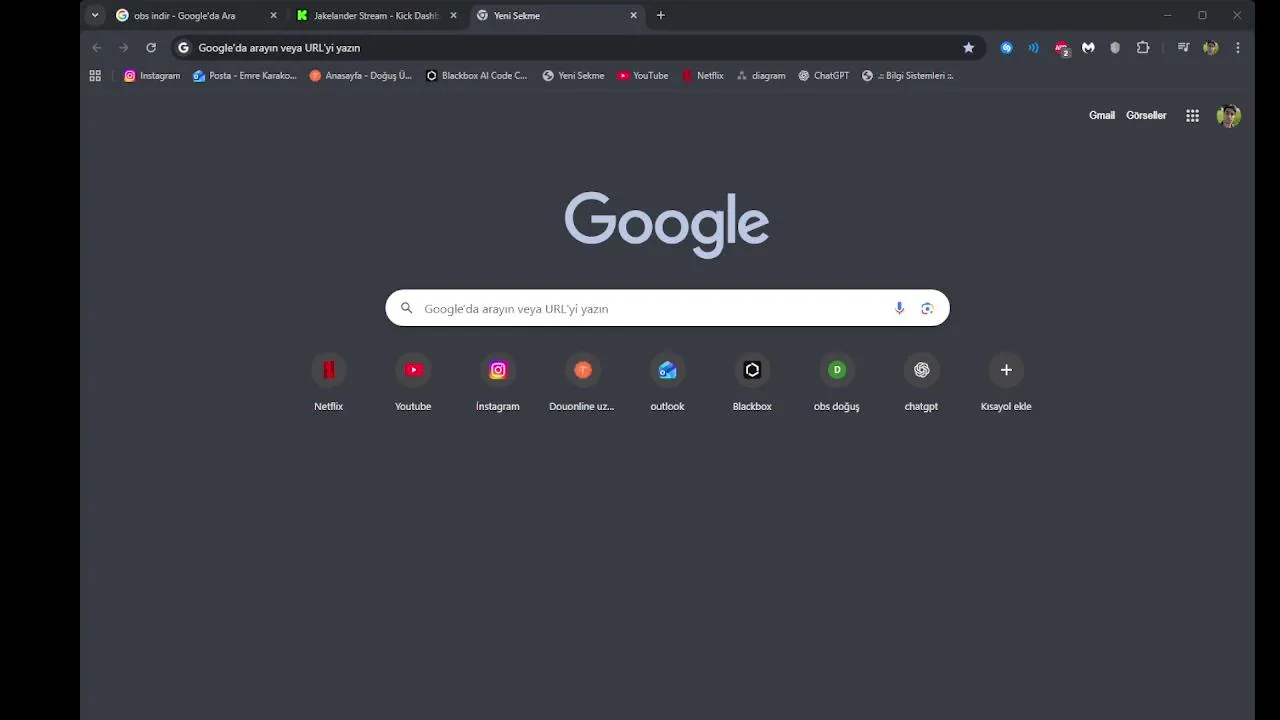
Task: Open the diagram bookmark
Action: pyautogui.click(x=761, y=75)
